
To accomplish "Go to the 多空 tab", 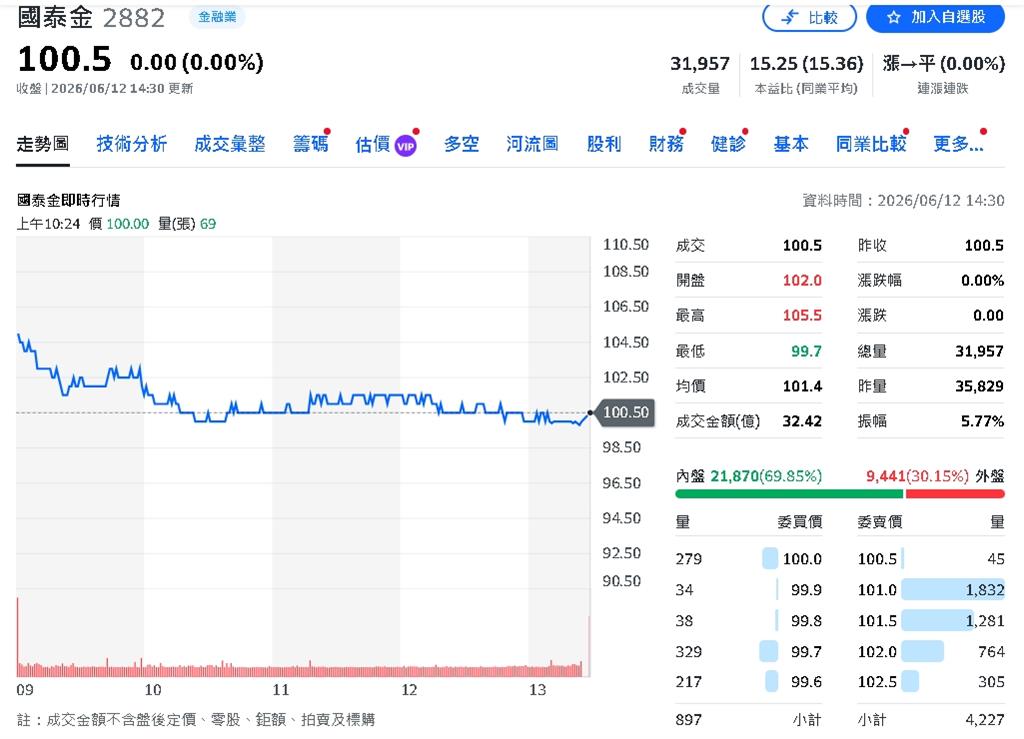I will click(462, 144).
